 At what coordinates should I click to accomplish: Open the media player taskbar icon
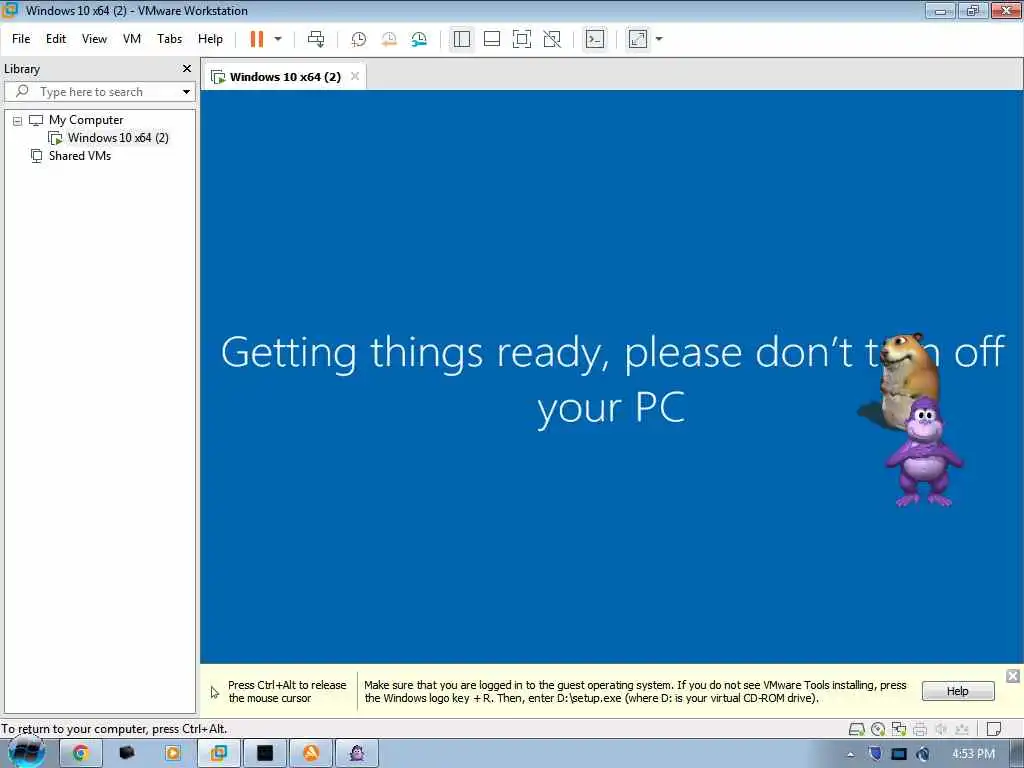pos(173,753)
